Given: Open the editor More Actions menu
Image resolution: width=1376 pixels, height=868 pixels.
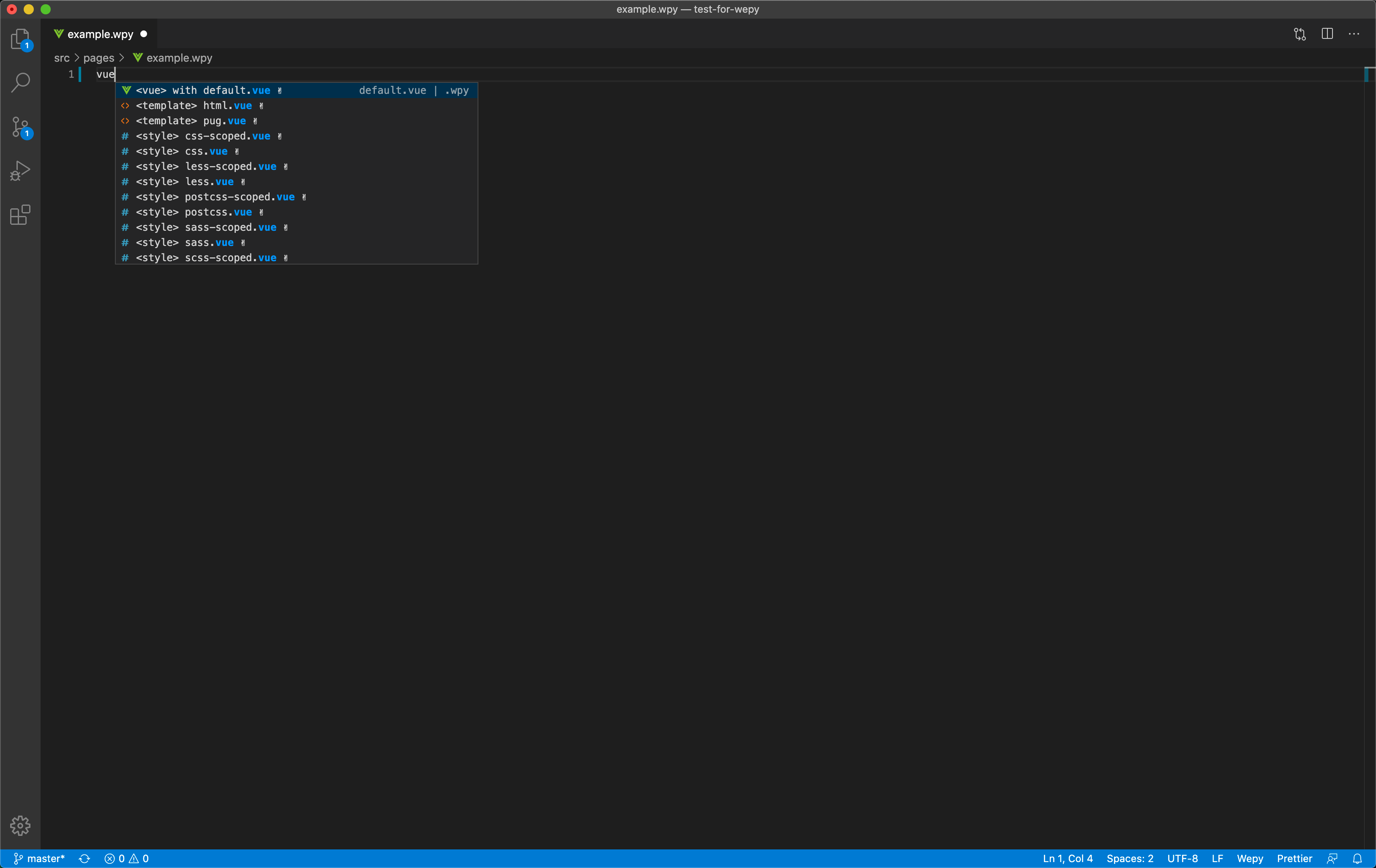Looking at the screenshot, I should [1354, 34].
